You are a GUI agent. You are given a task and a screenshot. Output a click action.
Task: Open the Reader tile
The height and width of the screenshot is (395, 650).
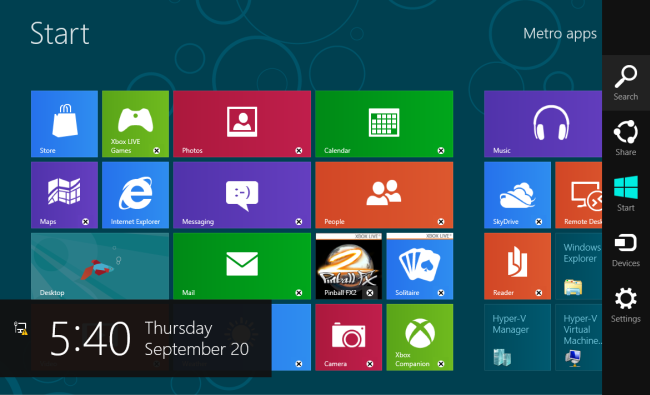(517, 266)
